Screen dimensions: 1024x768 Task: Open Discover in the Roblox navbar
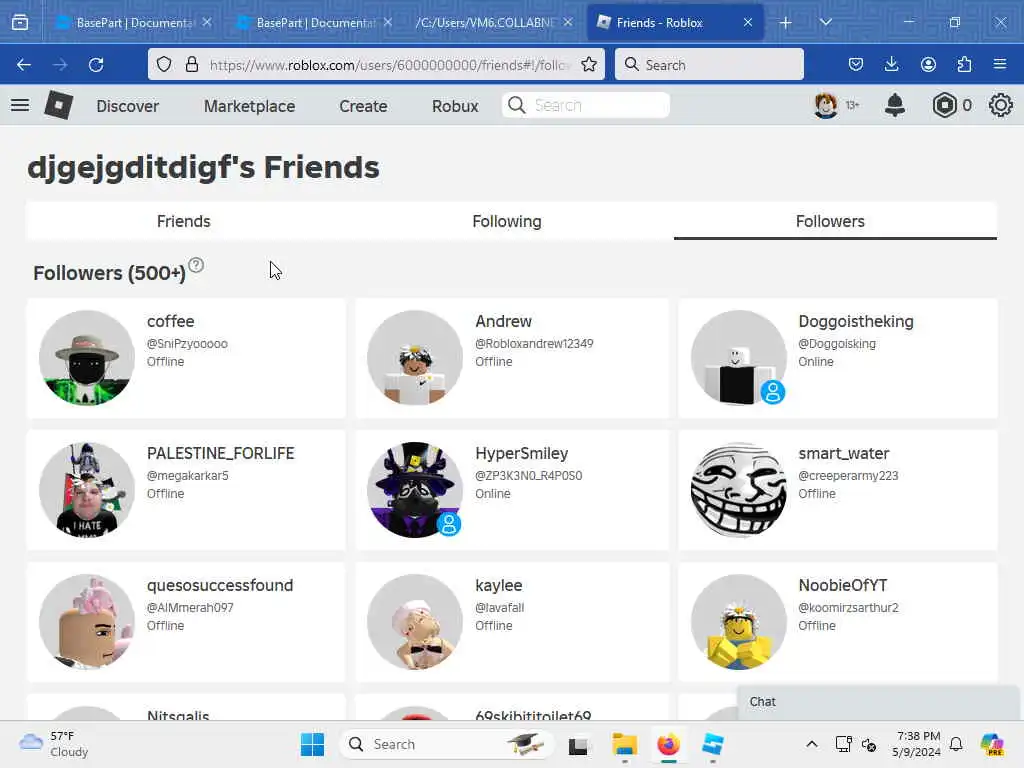tap(127, 106)
